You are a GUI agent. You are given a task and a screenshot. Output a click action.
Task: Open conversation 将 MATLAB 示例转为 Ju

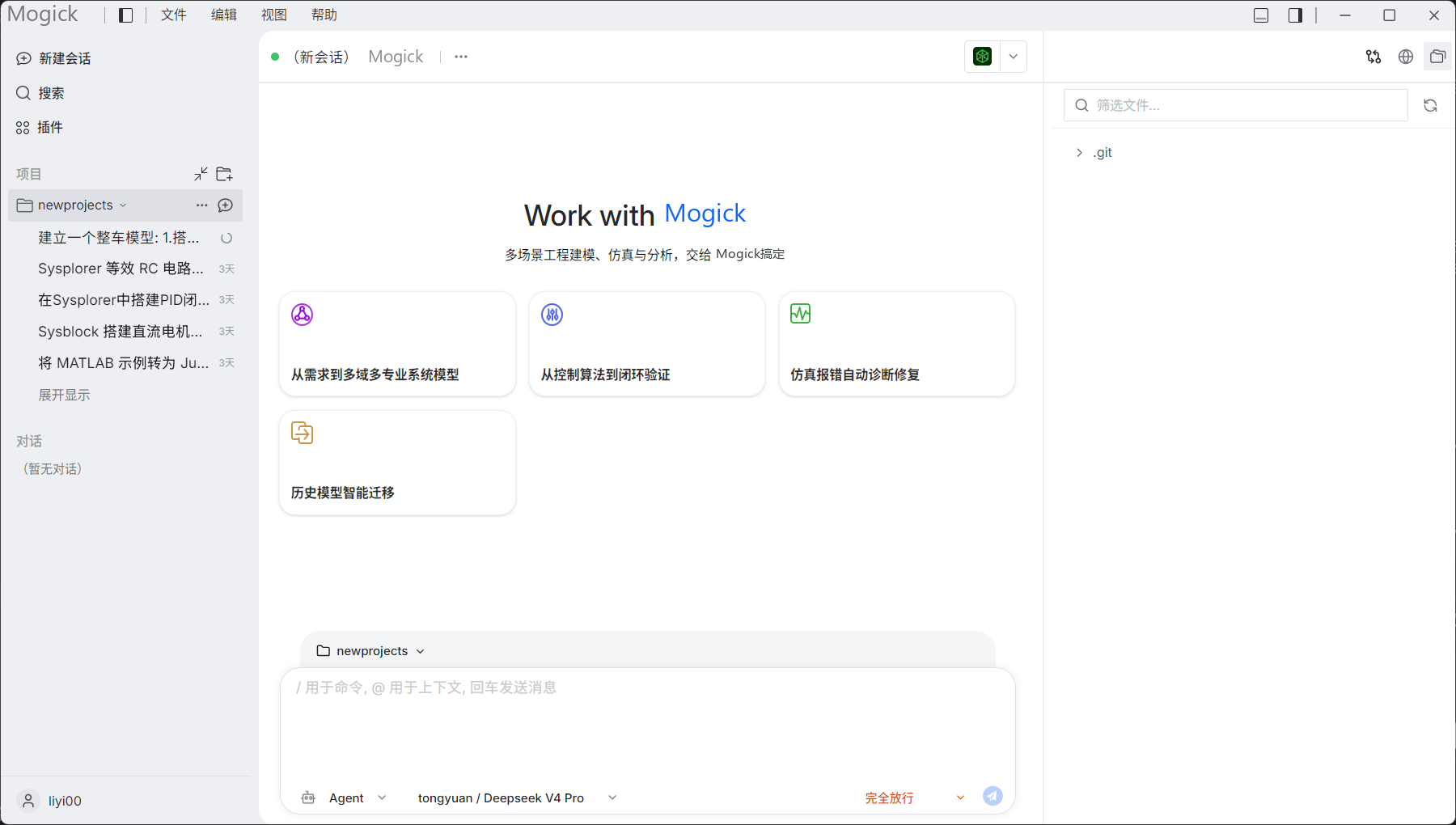click(125, 363)
